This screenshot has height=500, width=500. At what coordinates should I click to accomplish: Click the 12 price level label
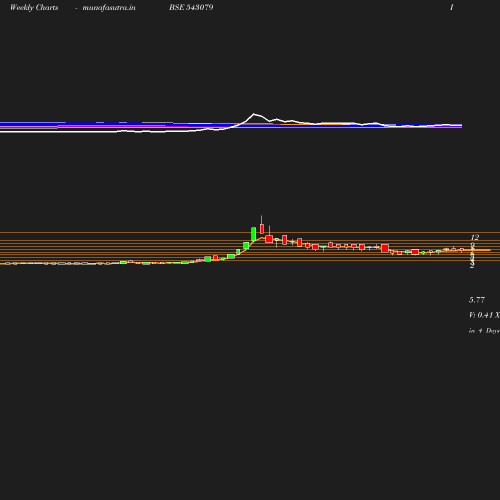[475, 237]
